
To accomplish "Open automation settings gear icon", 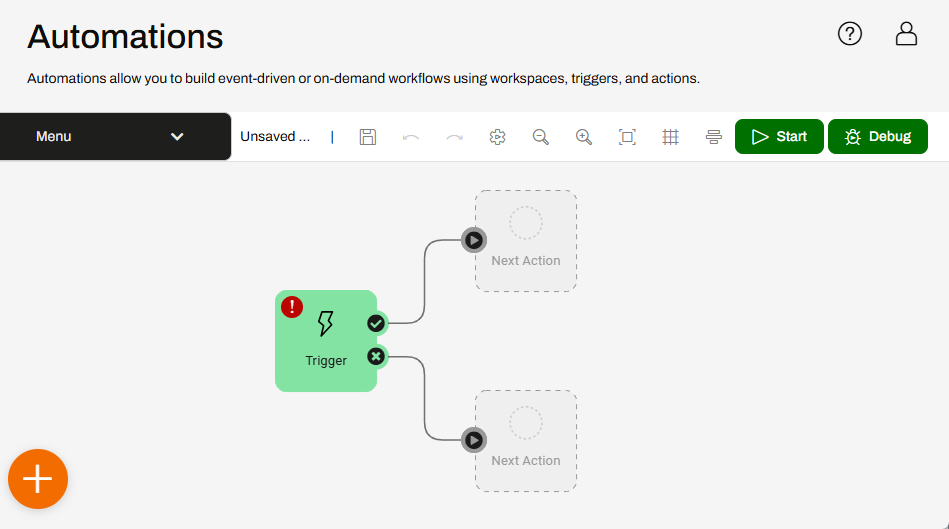I will coord(497,137).
